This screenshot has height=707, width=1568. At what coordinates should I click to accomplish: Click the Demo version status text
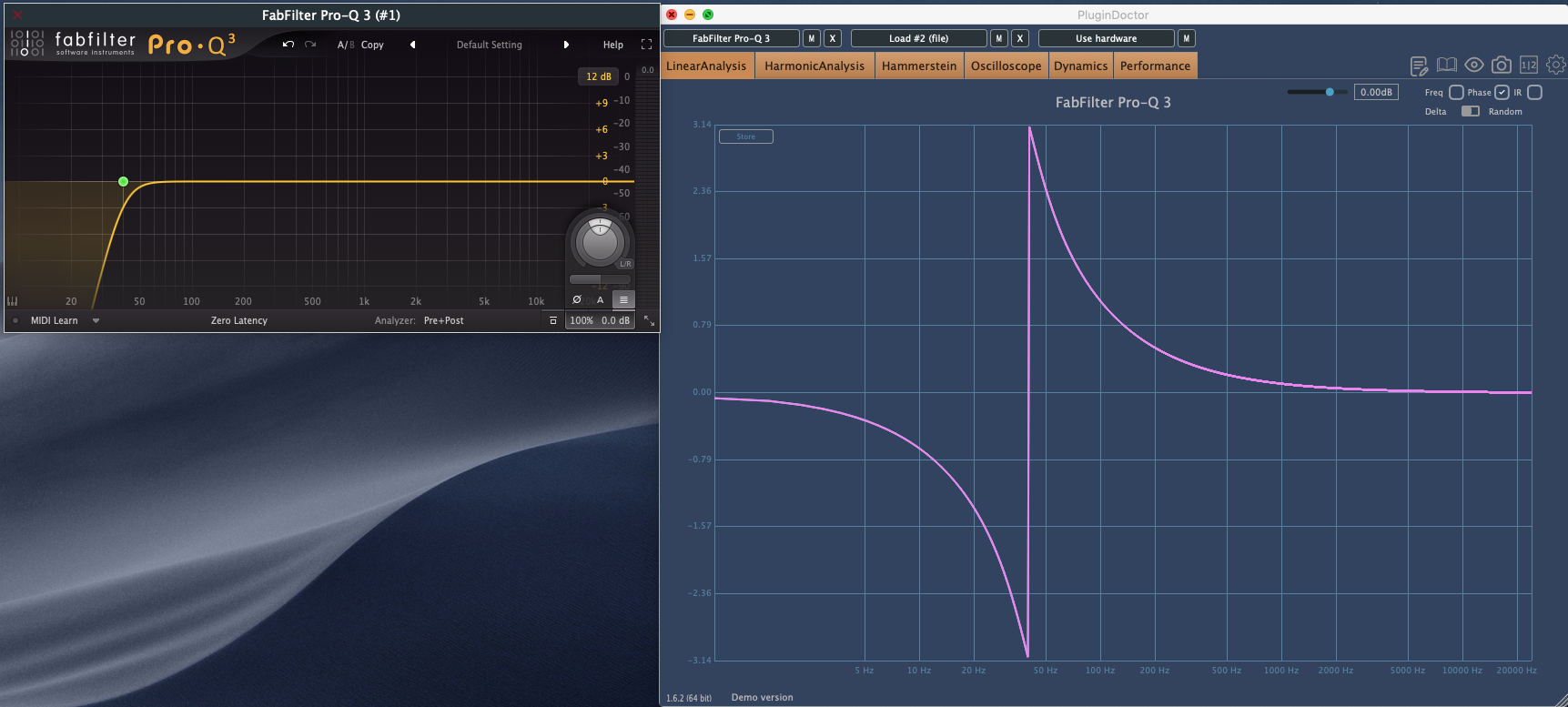click(763, 698)
